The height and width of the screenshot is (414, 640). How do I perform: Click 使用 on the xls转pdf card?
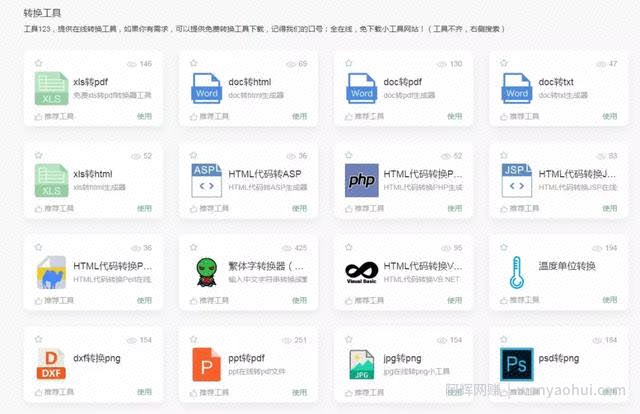point(144,116)
